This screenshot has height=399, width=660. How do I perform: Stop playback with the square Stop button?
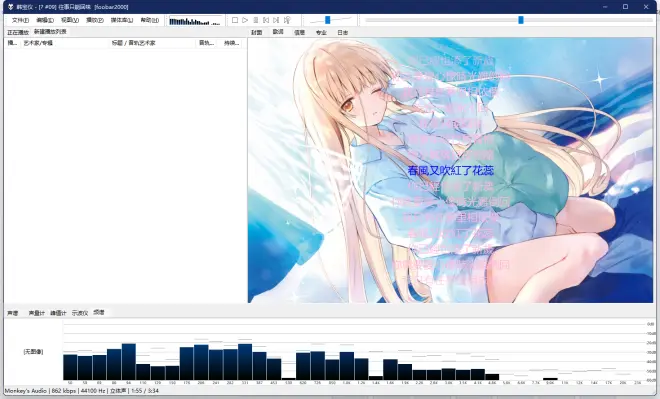[235, 20]
